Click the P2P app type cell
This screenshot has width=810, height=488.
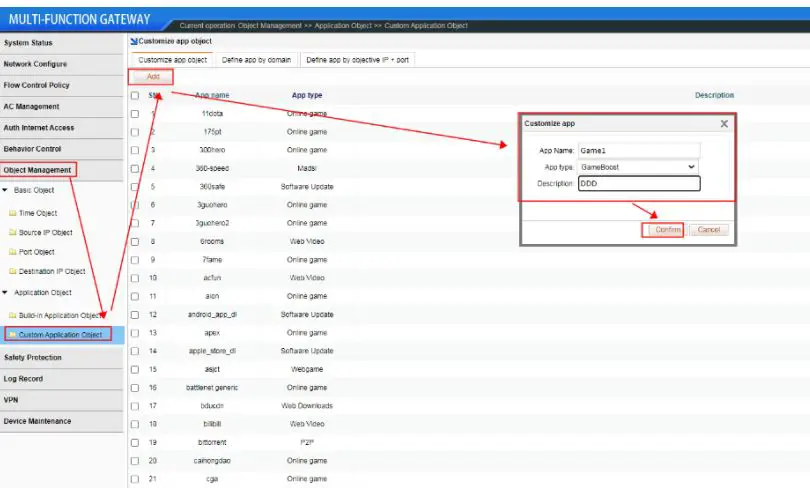click(307, 443)
